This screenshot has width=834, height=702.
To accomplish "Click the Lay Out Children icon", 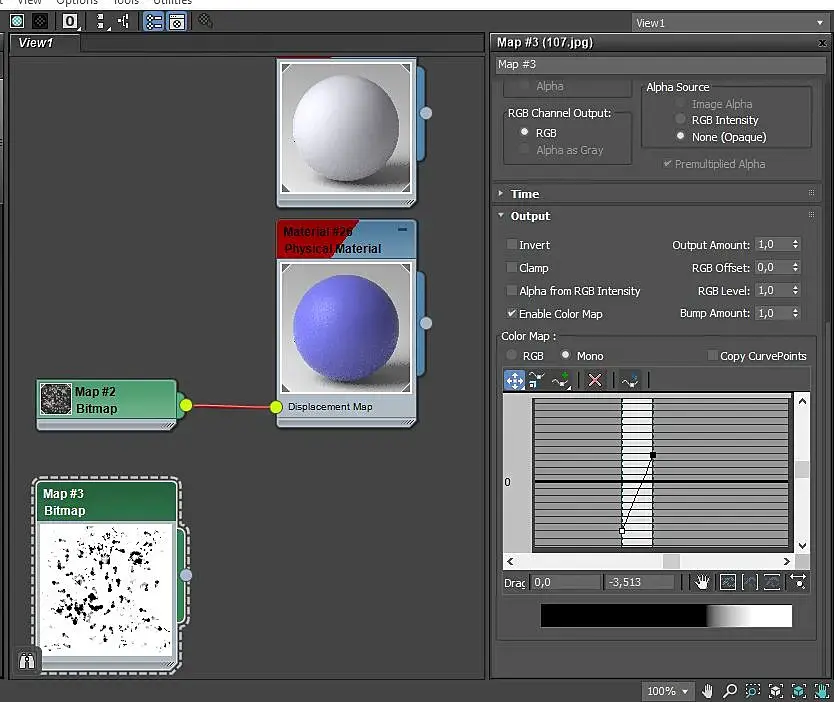I will coord(123,21).
